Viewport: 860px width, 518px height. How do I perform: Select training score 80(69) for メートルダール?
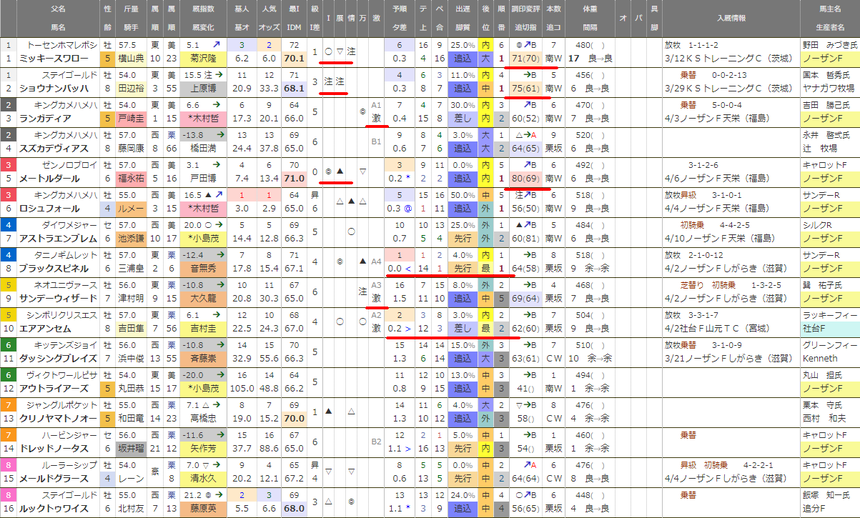pyautogui.click(x=525, y=178)
